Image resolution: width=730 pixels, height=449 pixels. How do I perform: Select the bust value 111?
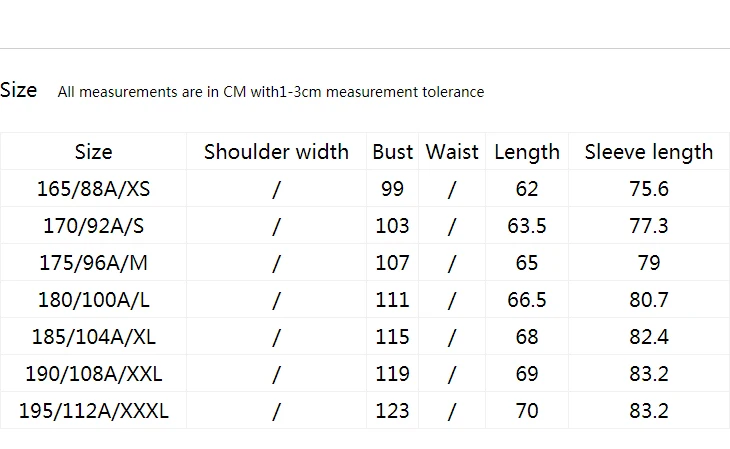[x=392, y=299]
